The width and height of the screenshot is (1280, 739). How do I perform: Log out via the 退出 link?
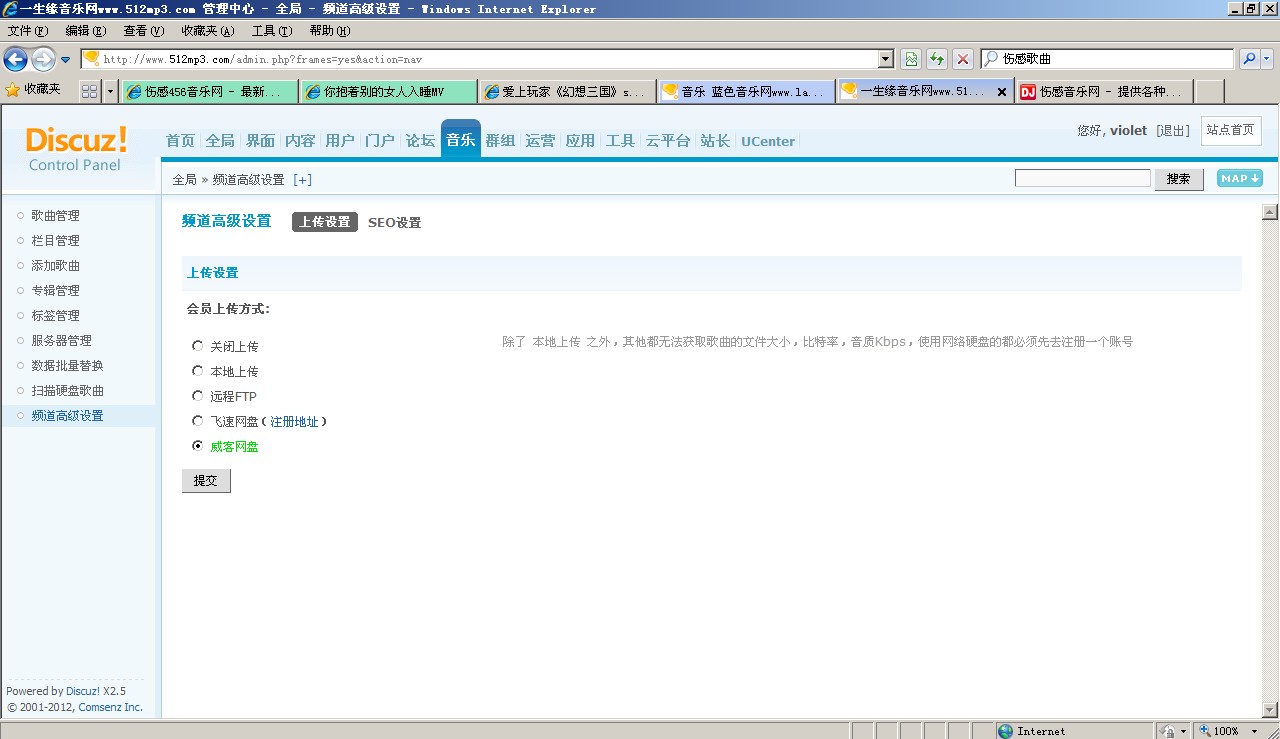pos(1173,131)
